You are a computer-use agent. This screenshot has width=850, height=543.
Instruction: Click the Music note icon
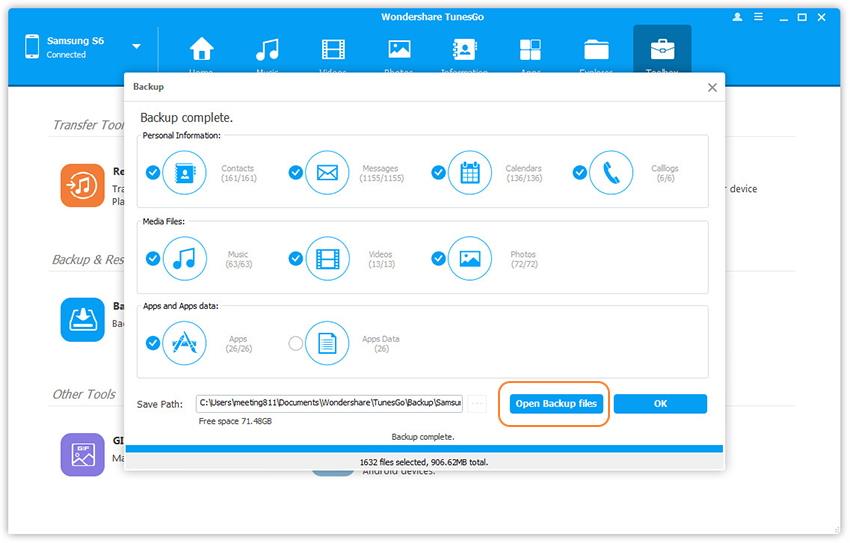click(x=184, y=258)
